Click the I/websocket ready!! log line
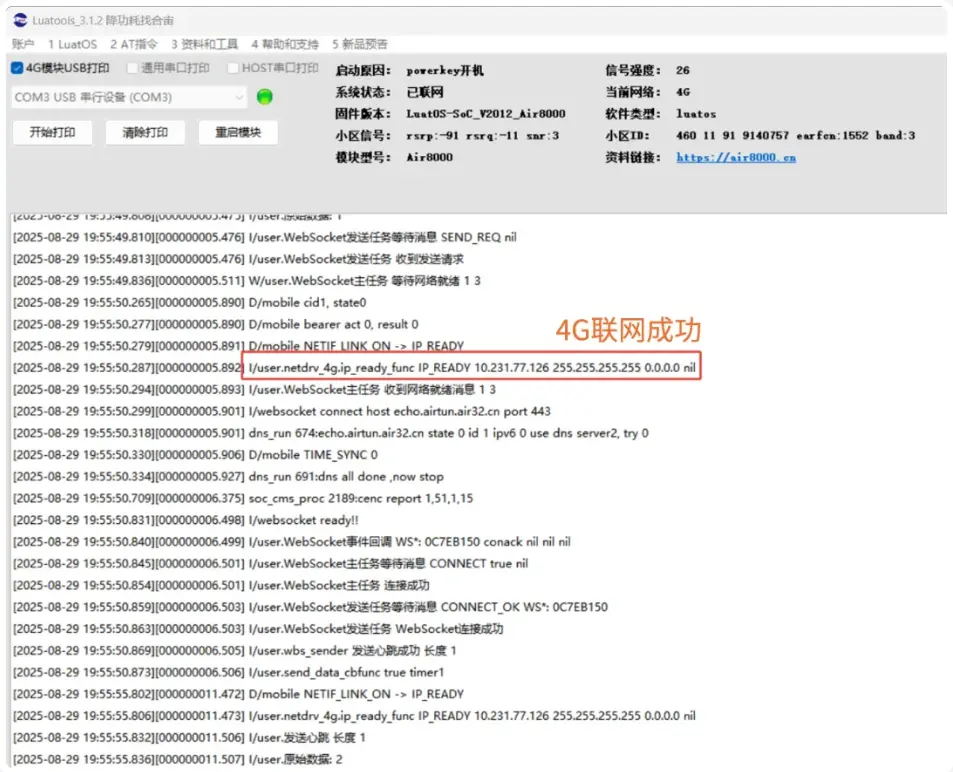Screen dimensions: 953x772 click(x=186, y=520)
